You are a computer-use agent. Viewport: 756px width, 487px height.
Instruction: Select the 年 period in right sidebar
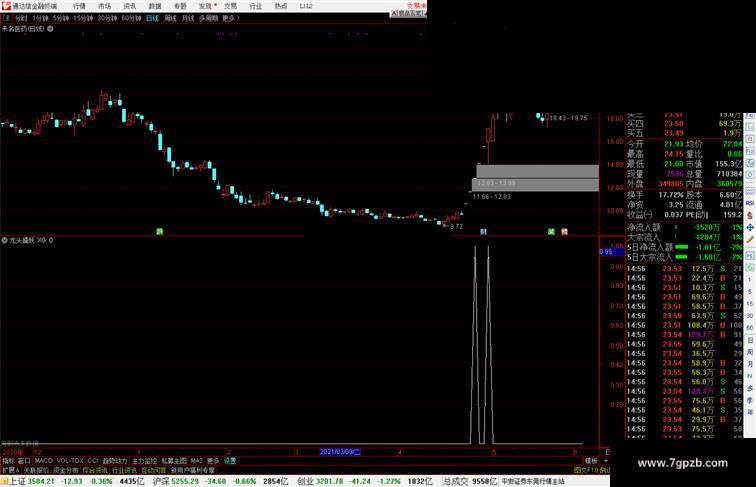[750, 412]
